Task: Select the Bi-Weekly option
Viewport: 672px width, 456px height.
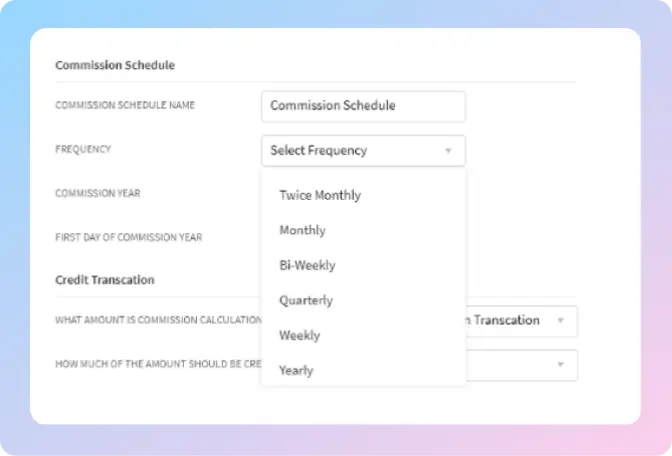Action: [307, 265]
